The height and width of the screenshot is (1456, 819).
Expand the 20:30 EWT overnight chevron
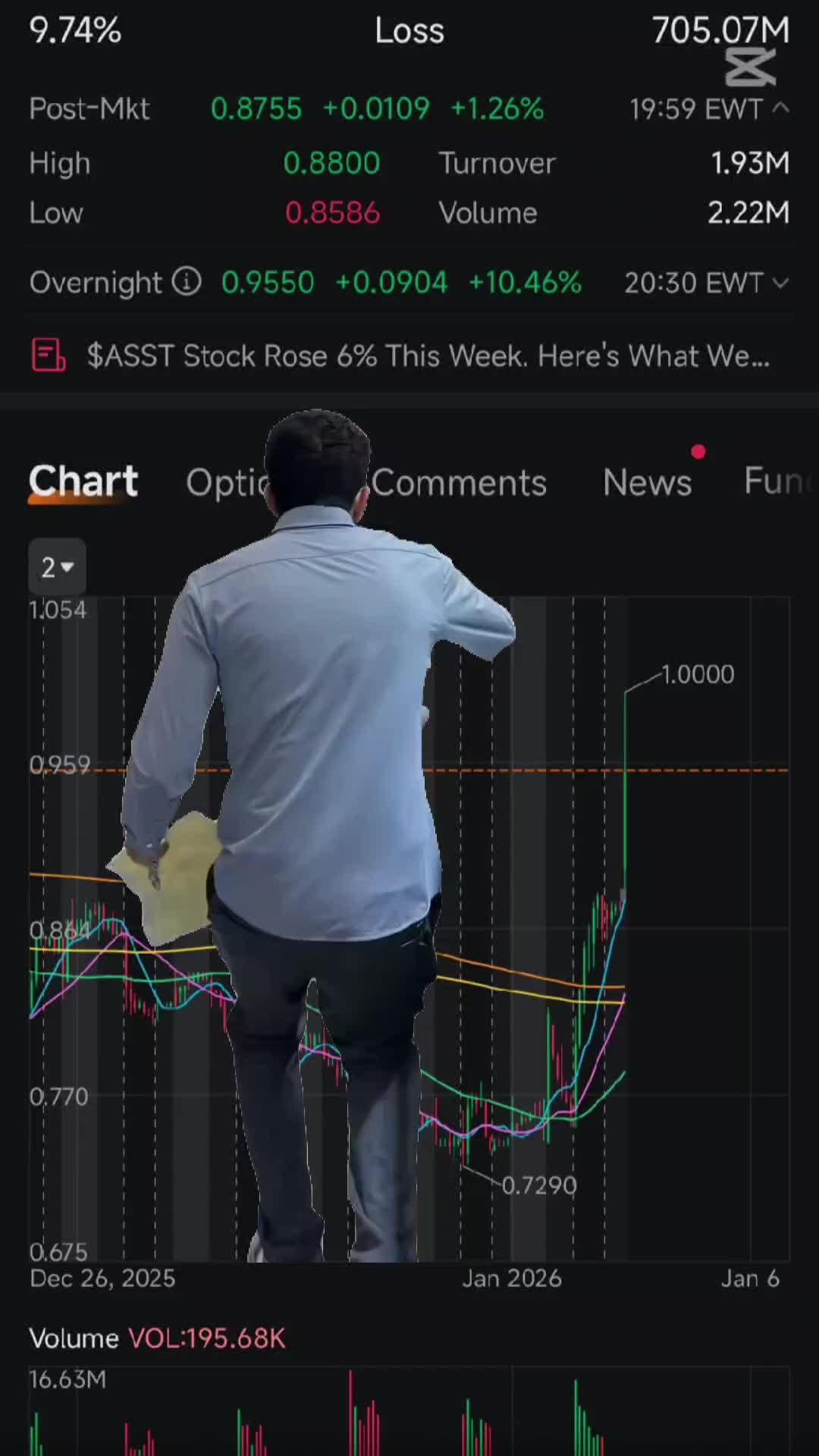click(780, 283)
